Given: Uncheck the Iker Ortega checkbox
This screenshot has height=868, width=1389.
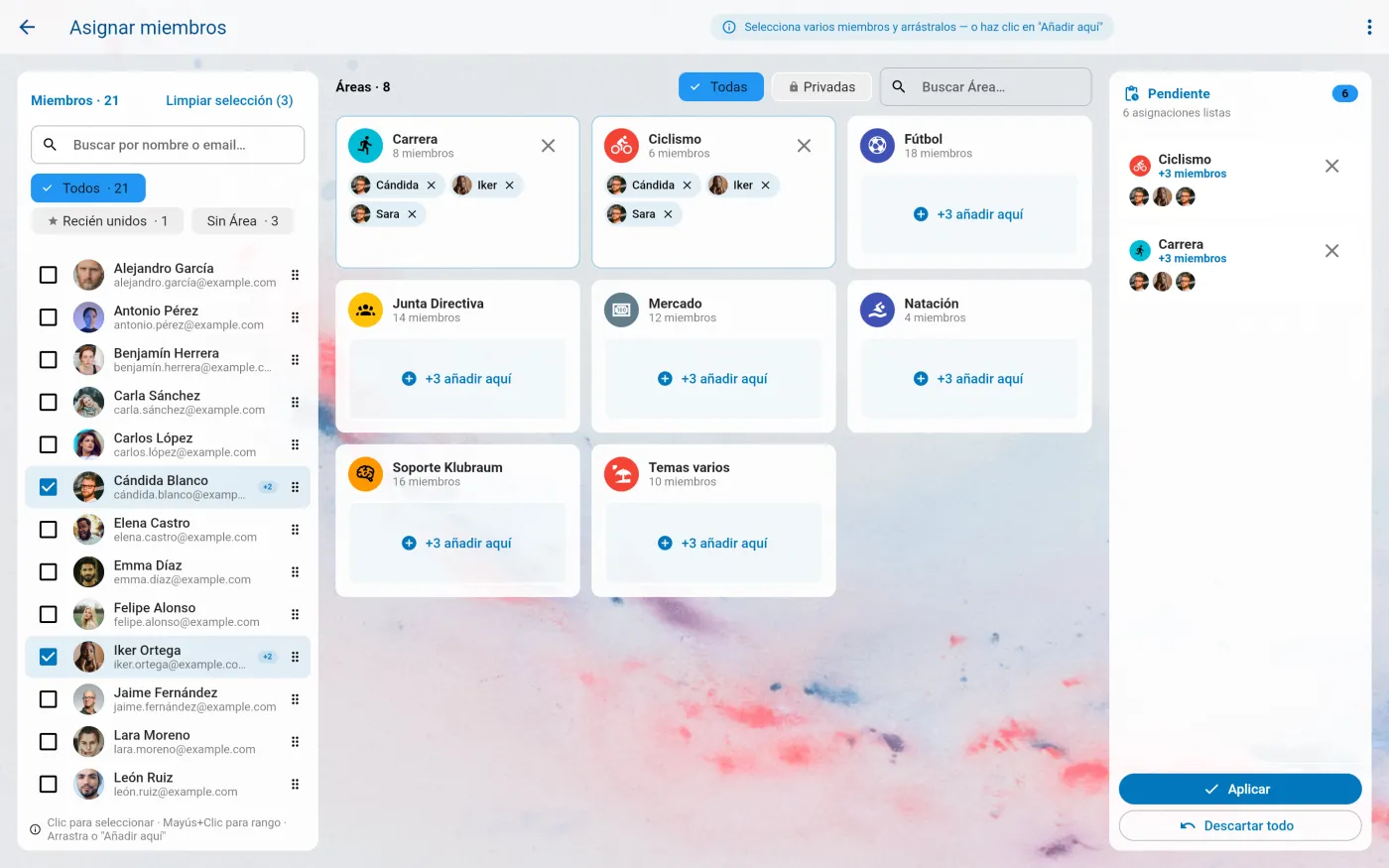Looking at the screenshot, I should pos(48,657).
